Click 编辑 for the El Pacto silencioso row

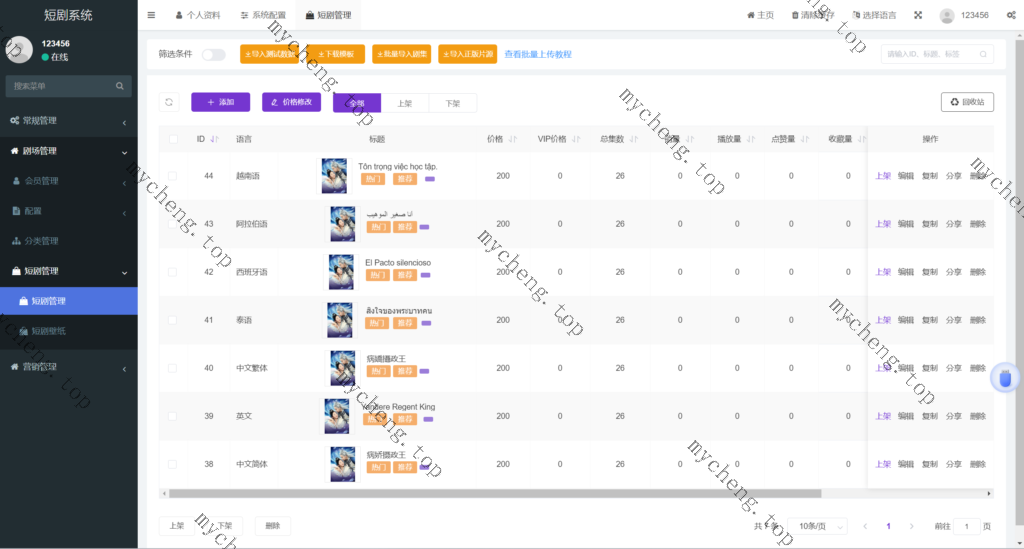click(906, 272)
